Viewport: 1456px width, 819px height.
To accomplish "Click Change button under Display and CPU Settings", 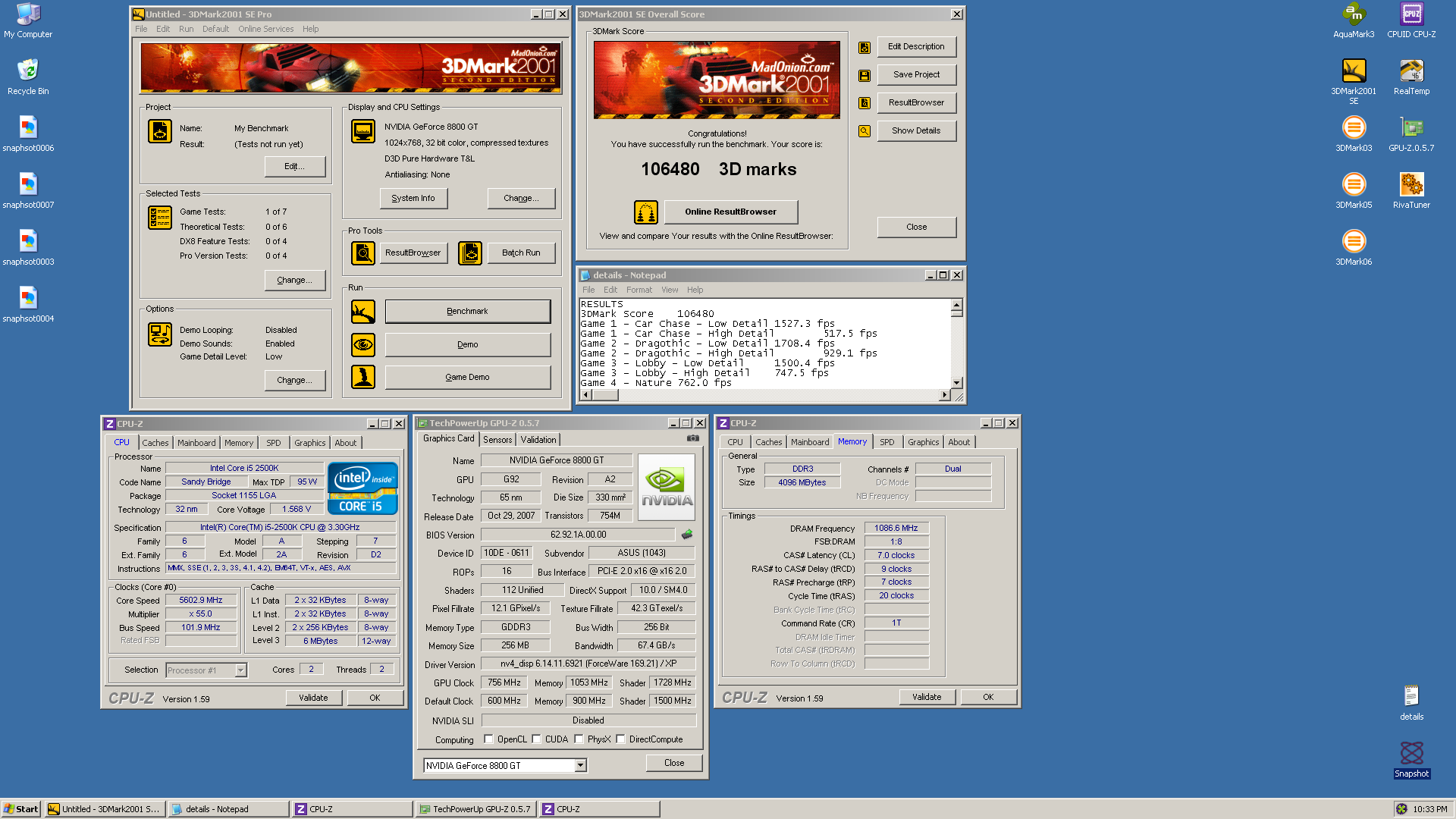I will [x=521, y=199].
